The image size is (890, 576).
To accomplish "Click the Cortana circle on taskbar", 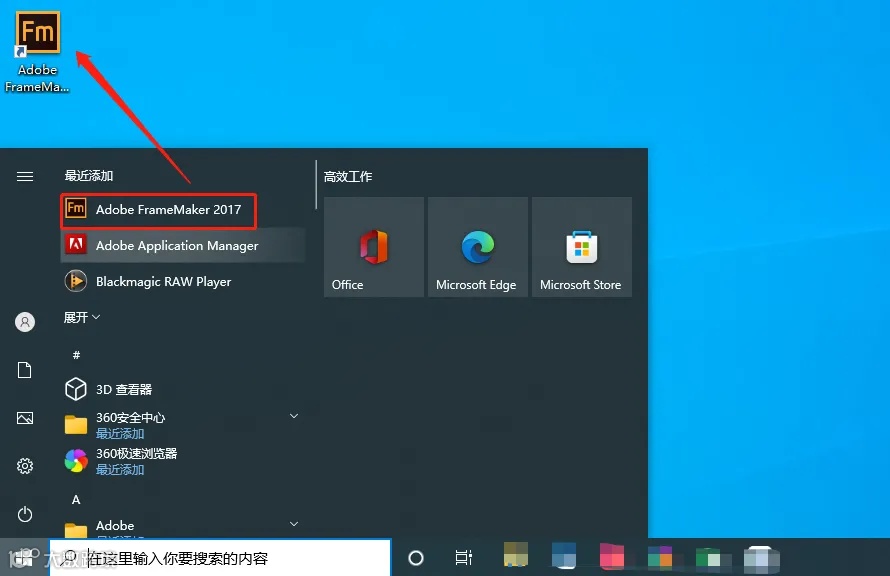I will click(416, 558).
